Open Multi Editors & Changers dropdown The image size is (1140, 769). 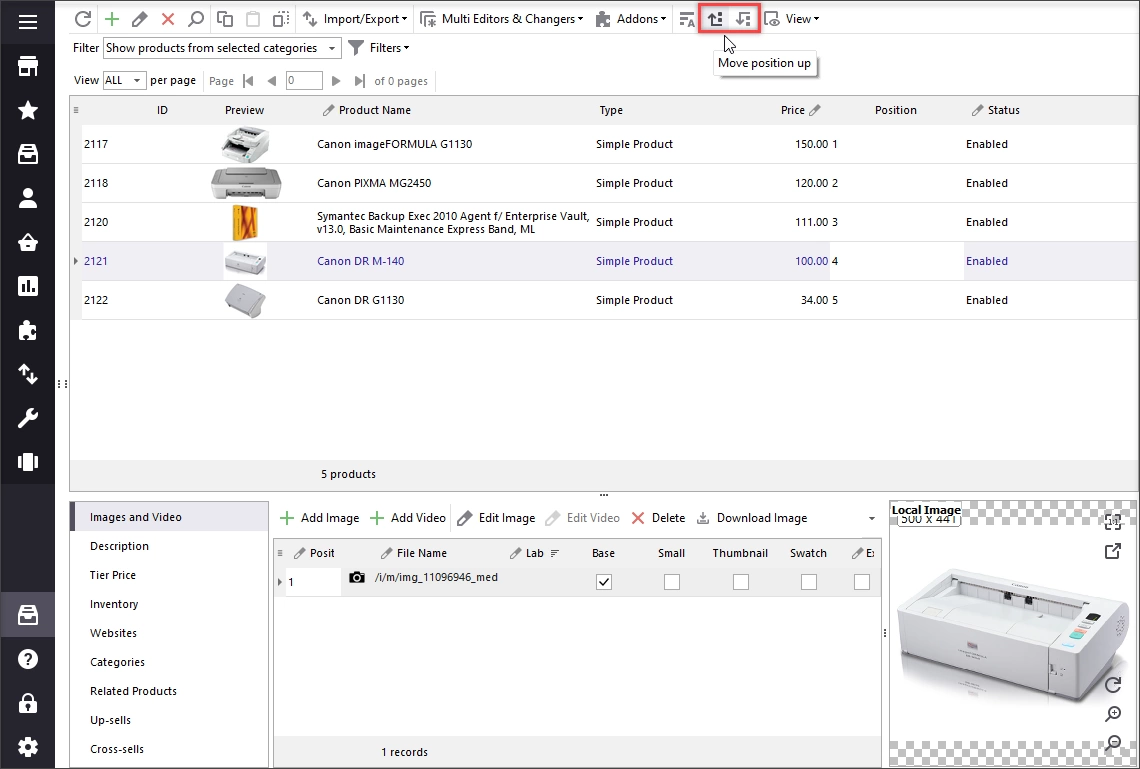click(x=502, y=19)
